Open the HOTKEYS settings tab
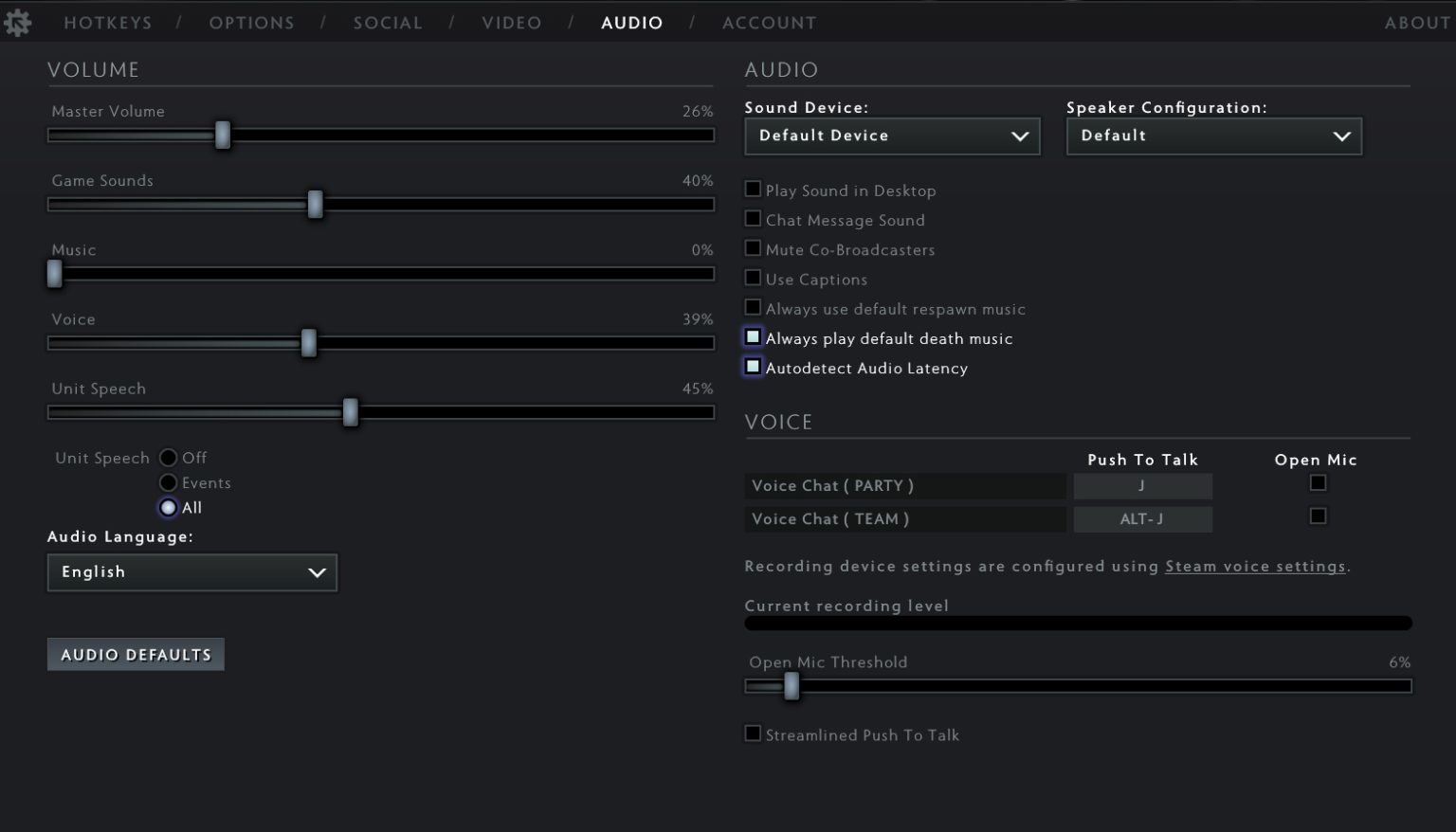This screenshot has height=832, width=1456. [x=107, y=22]
